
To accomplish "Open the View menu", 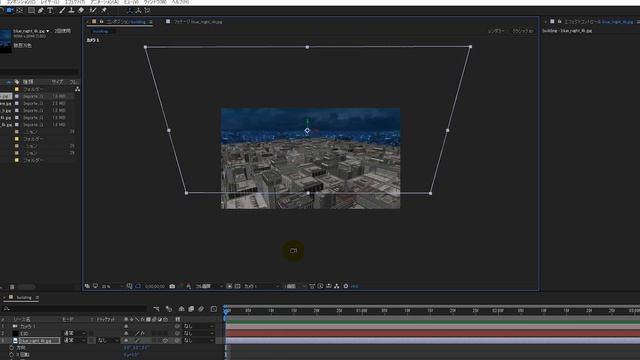I will [x=131, y=2].
